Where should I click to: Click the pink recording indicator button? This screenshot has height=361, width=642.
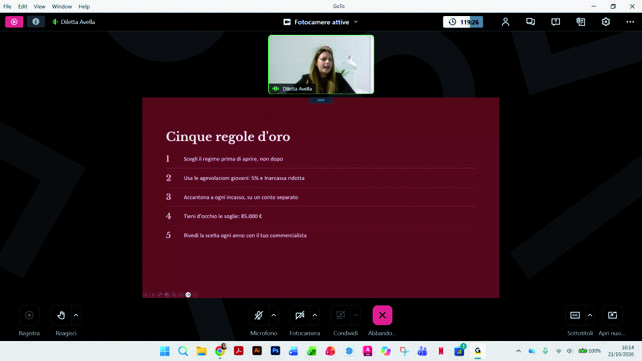point(14,22)
